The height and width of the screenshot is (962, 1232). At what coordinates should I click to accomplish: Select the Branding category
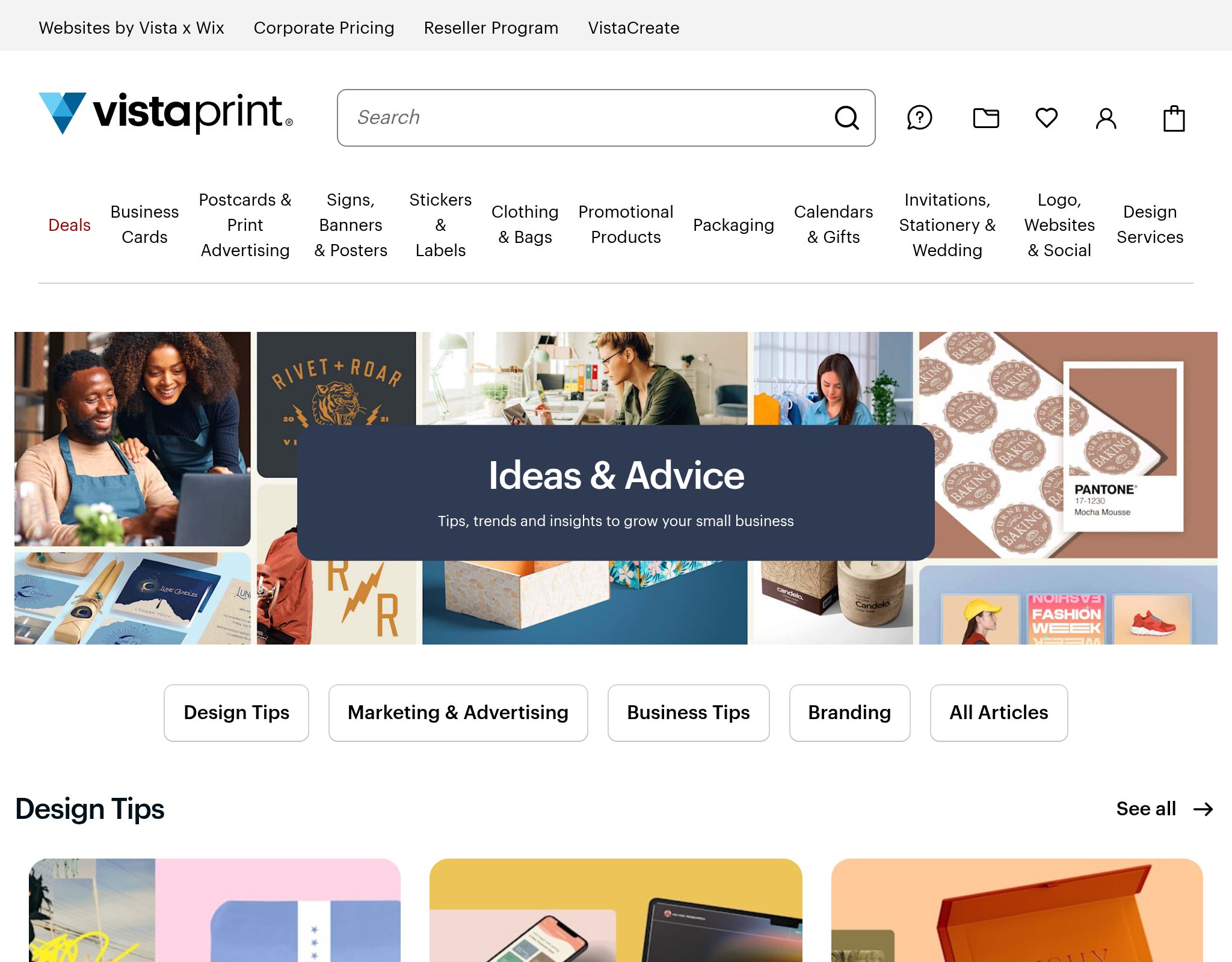(849, 712)
